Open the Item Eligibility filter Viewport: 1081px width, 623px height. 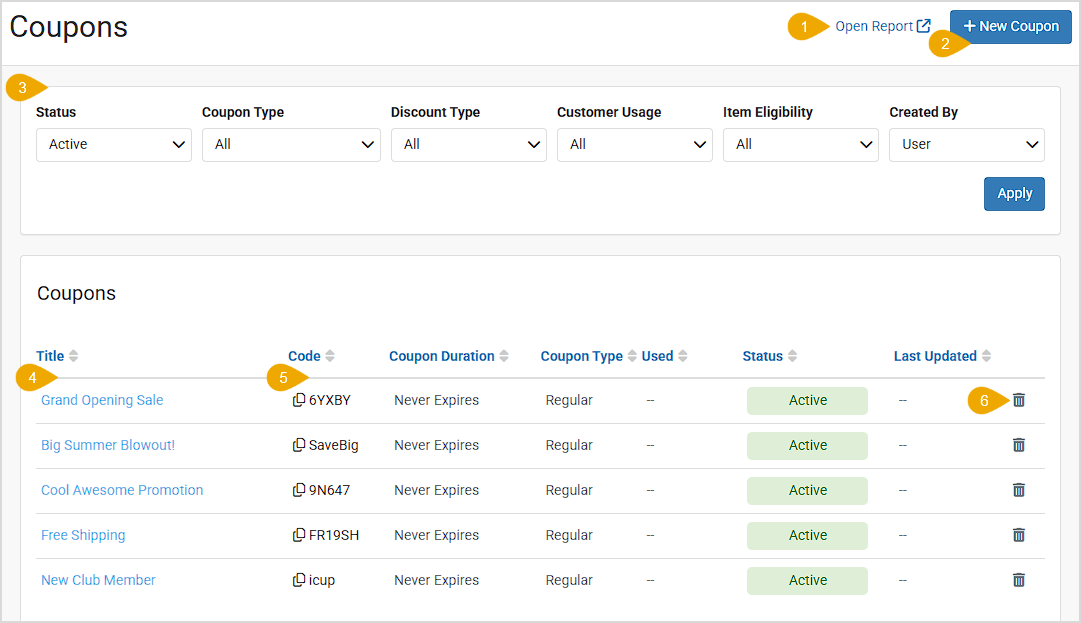pyautogui.click(x=800, y=145)
